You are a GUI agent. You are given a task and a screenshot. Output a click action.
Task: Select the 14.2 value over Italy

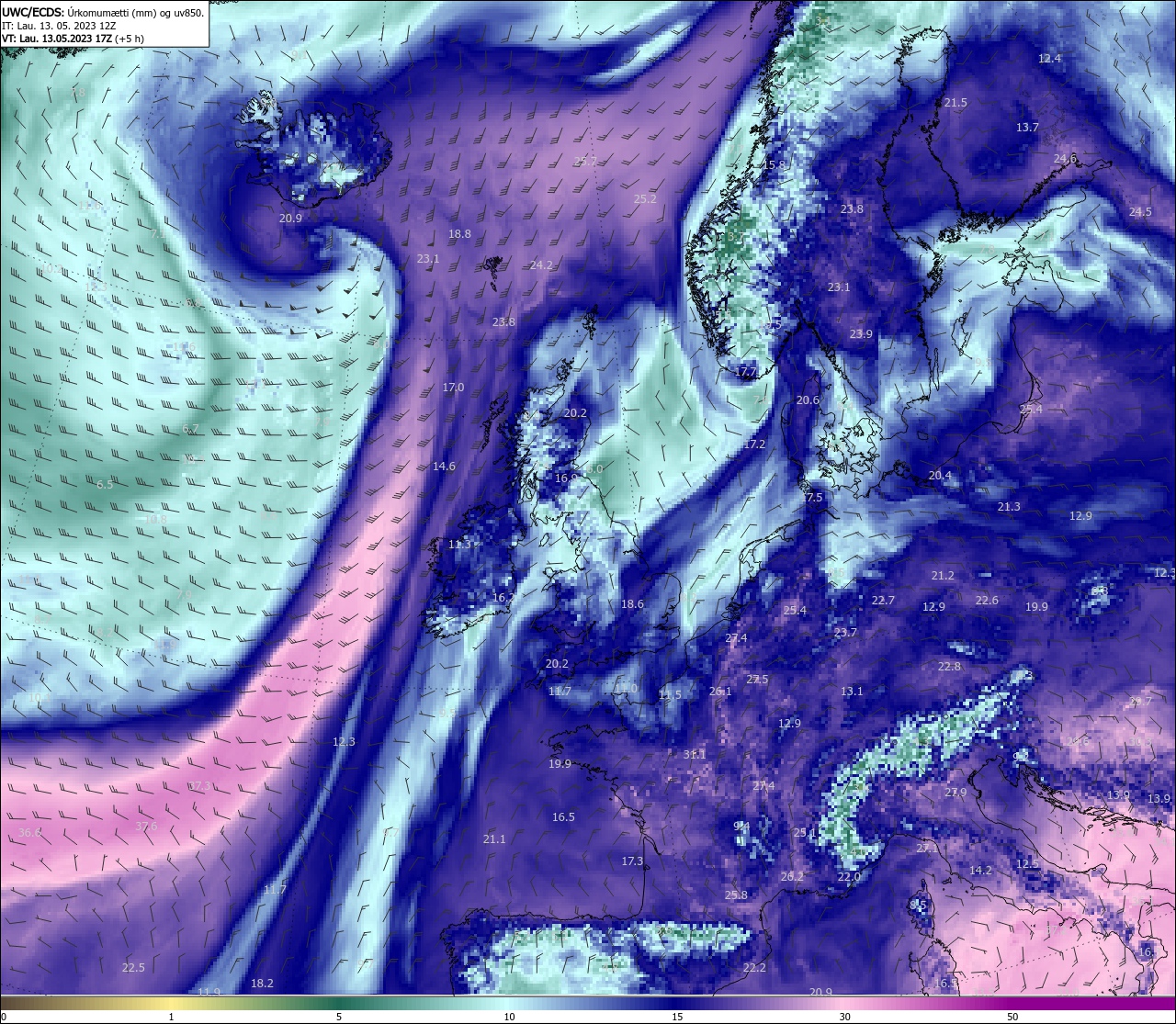(980, 870)
